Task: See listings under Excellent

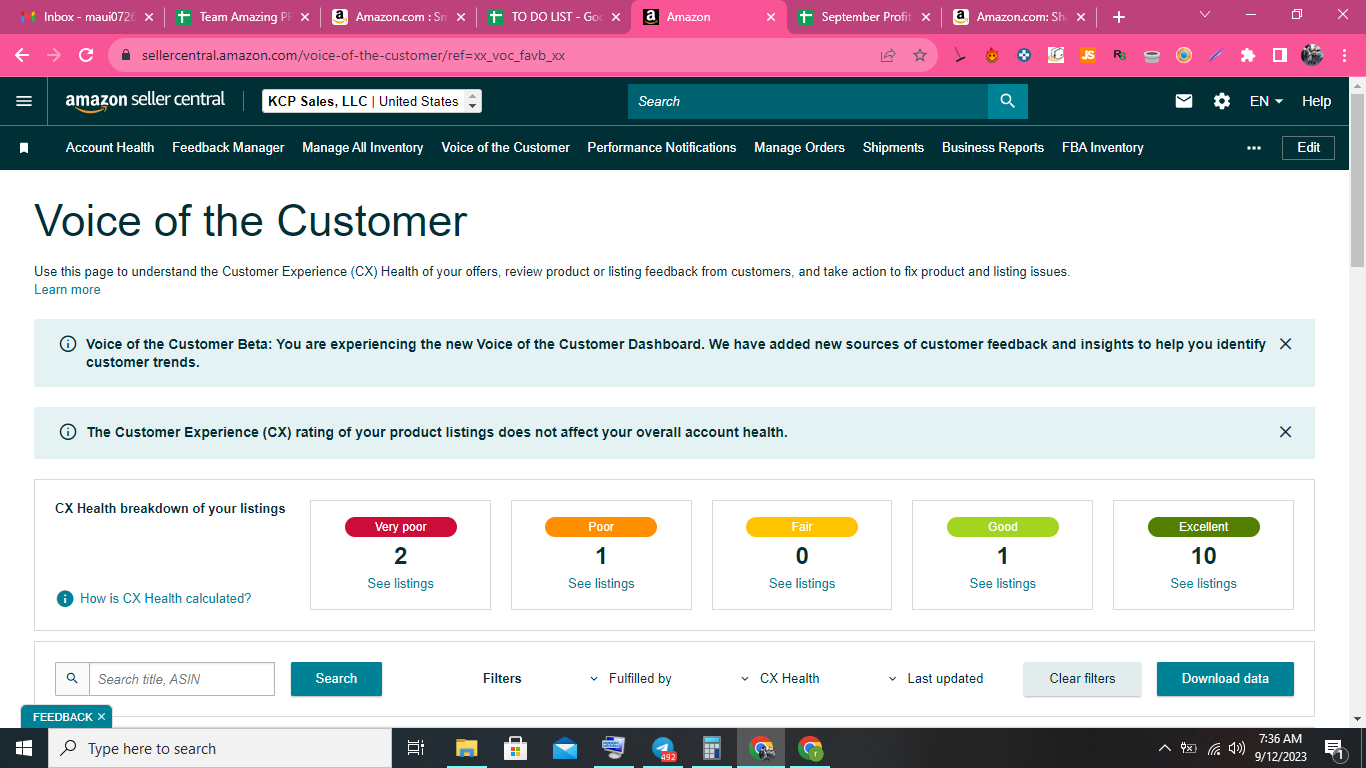Action: coord(1203,584)
